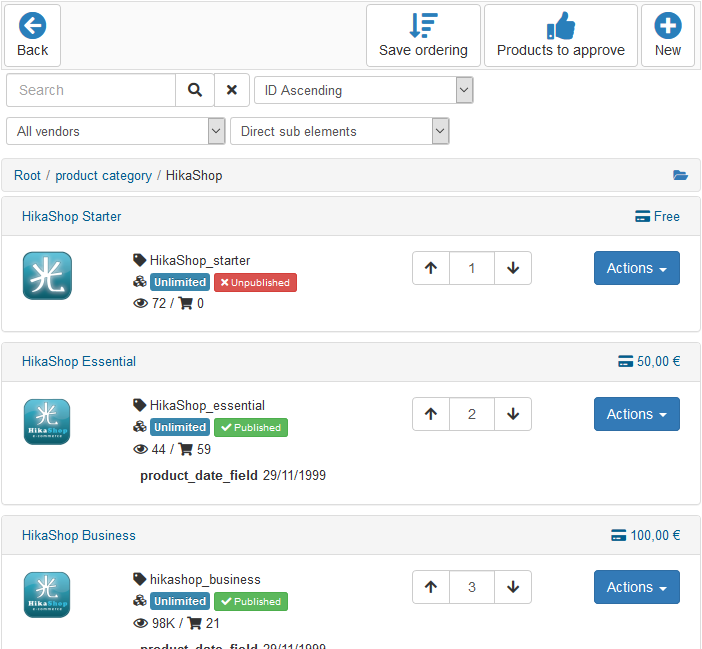The width and height of the screenshot is (702, 649).
Task: Open the ID Ascending sort dropdown
Action: (364, 90)
